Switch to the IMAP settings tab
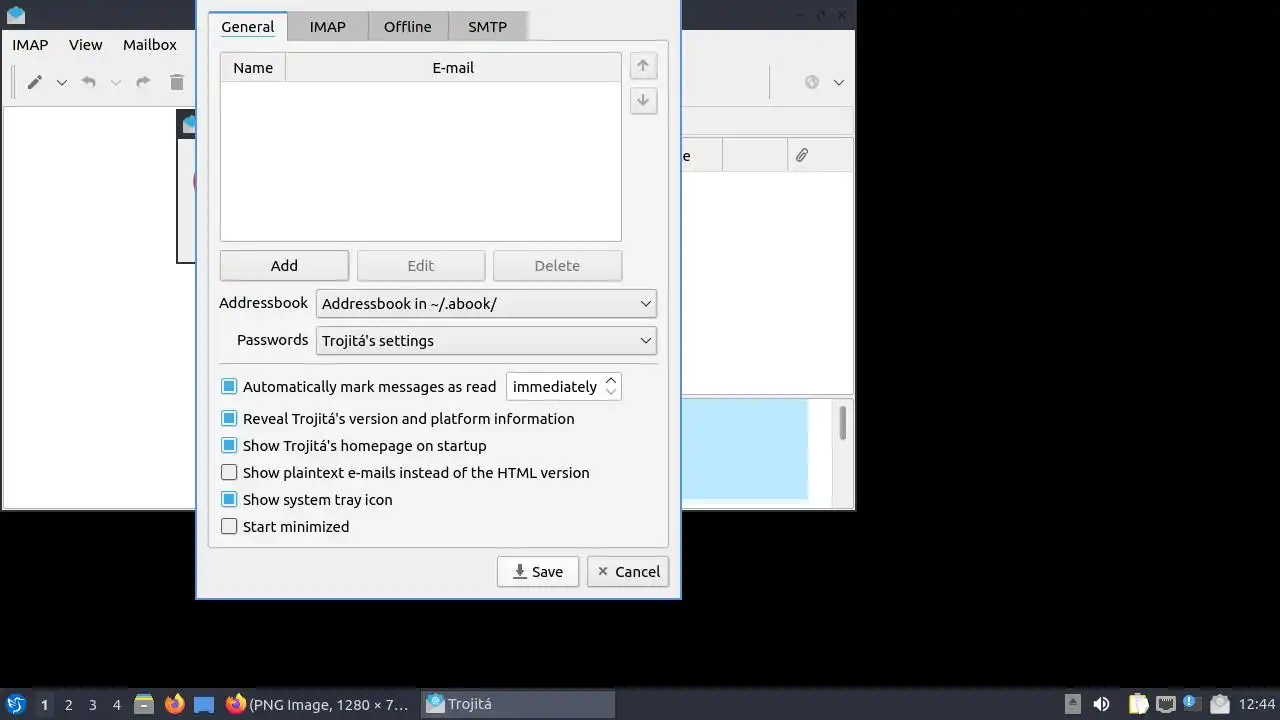Image resolution: width=1280 pixels, height=720 pixels. click(327, 27)
